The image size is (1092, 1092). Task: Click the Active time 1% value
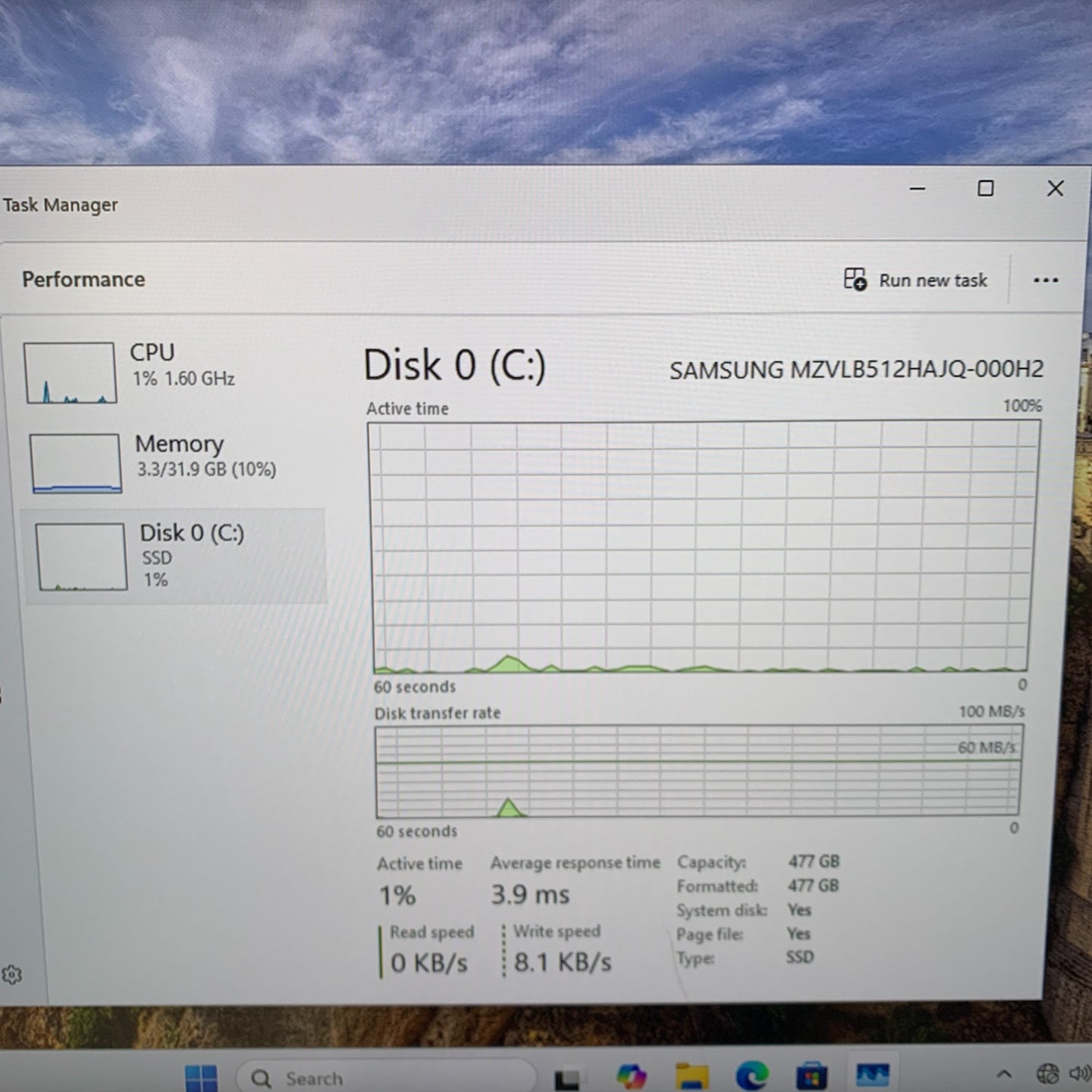click(397, 896)
